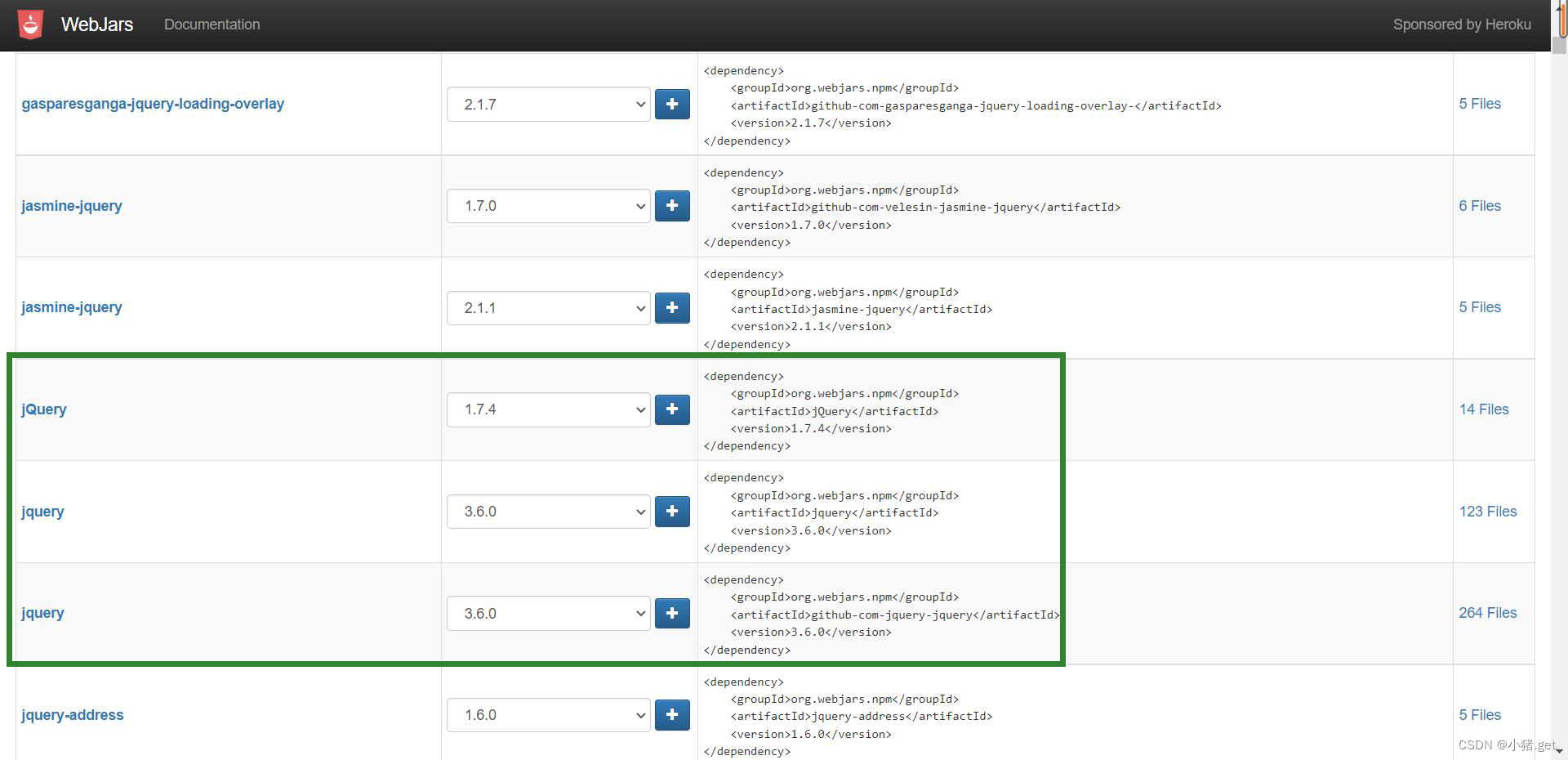1568x760 pixels.
Task: Open the jquery-address package link
Action: click(x=72, y=714)
